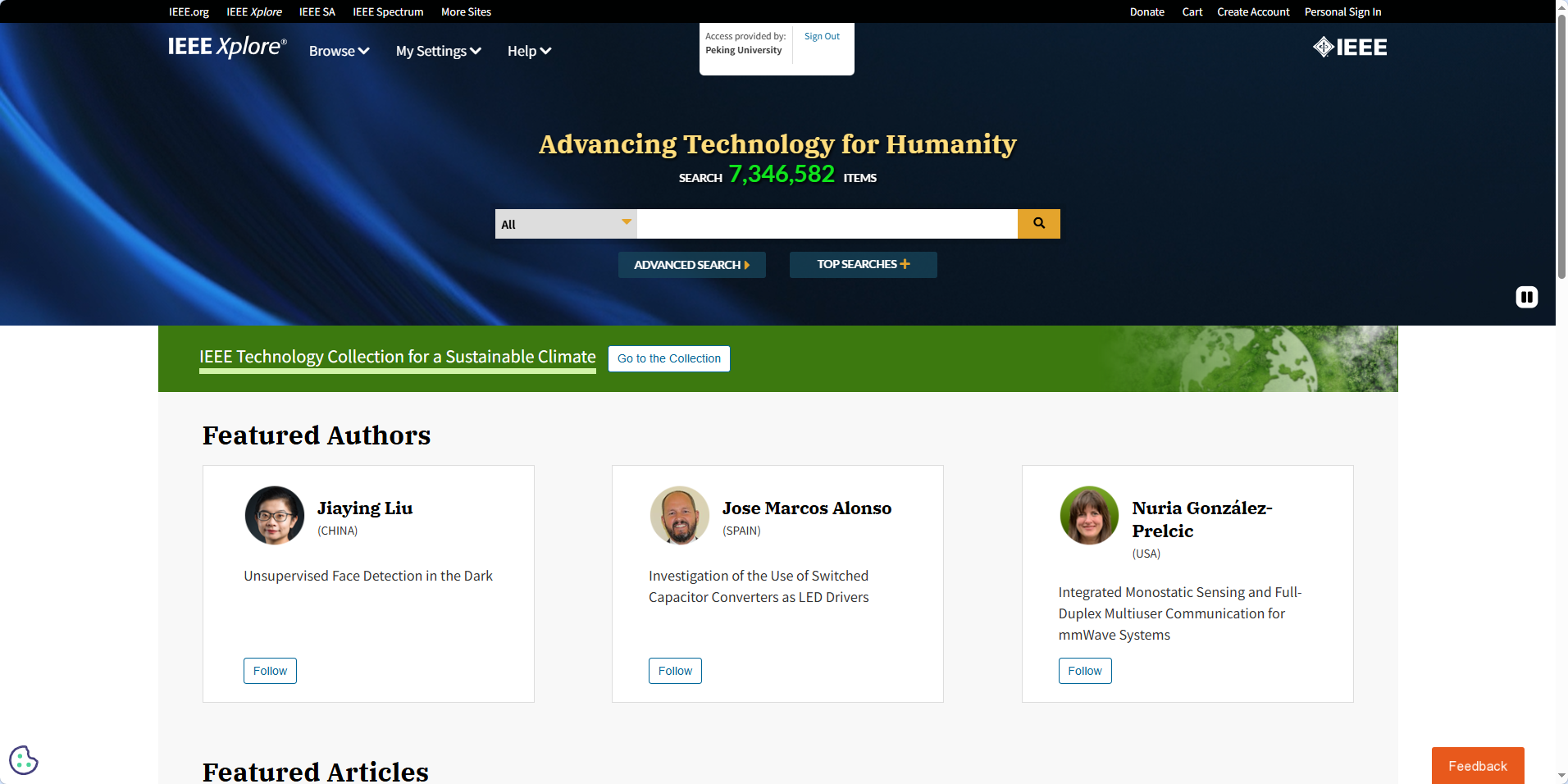Open Jiaying Liu author name link

pos(365,508)
